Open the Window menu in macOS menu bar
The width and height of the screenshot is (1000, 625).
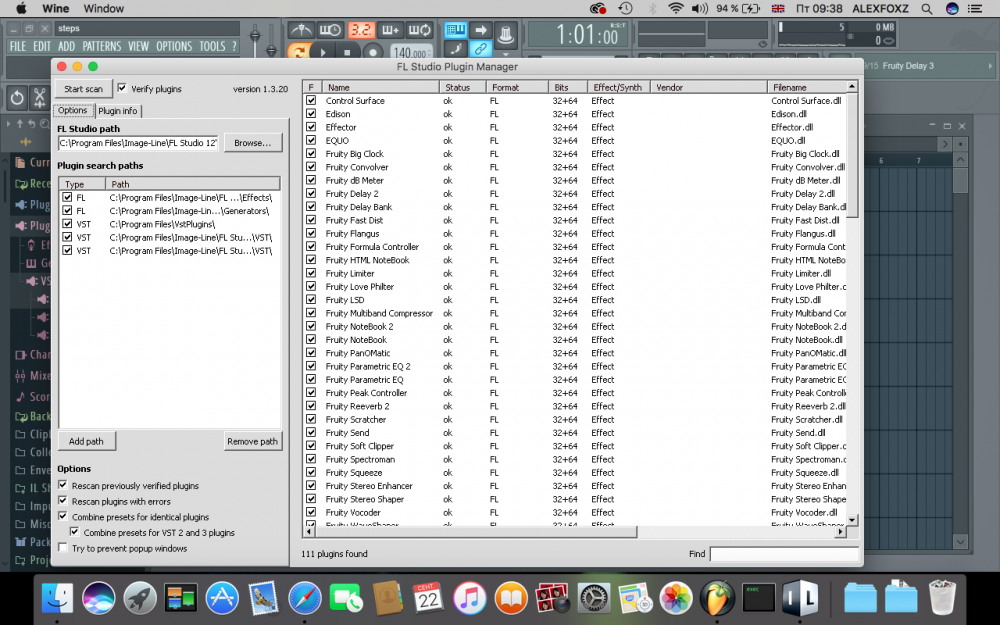(x=103, y=9)
